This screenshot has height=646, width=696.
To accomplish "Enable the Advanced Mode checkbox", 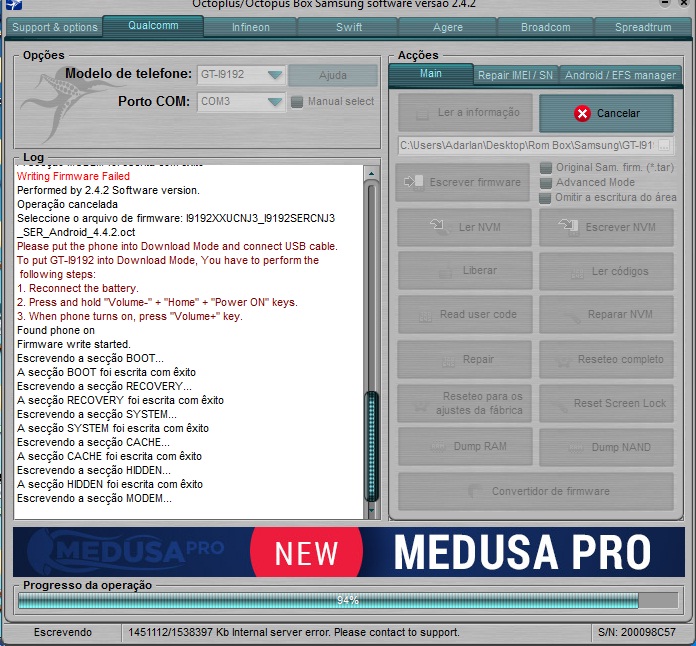I will 546,182.
